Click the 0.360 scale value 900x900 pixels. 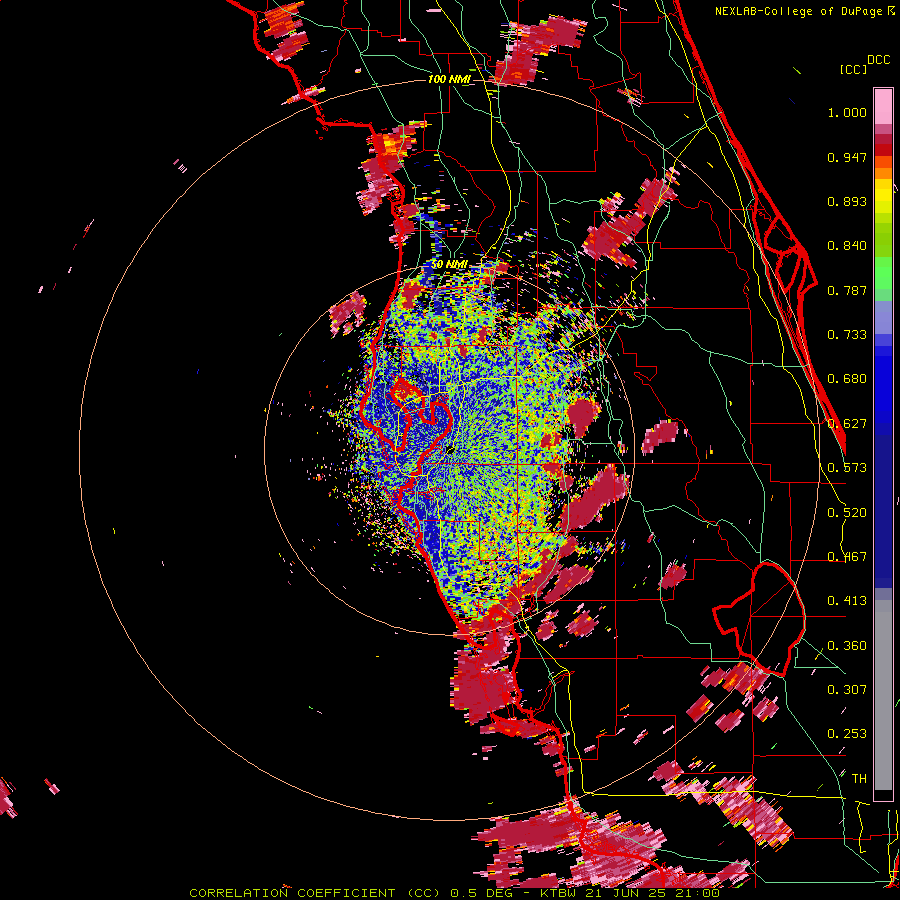tap(847, 646)
